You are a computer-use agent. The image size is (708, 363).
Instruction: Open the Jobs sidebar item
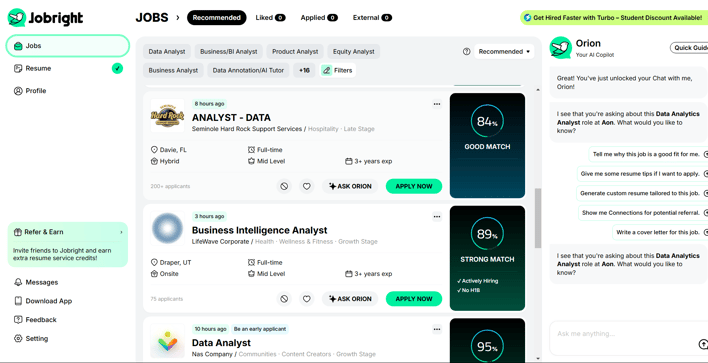[x=68, y=46]
